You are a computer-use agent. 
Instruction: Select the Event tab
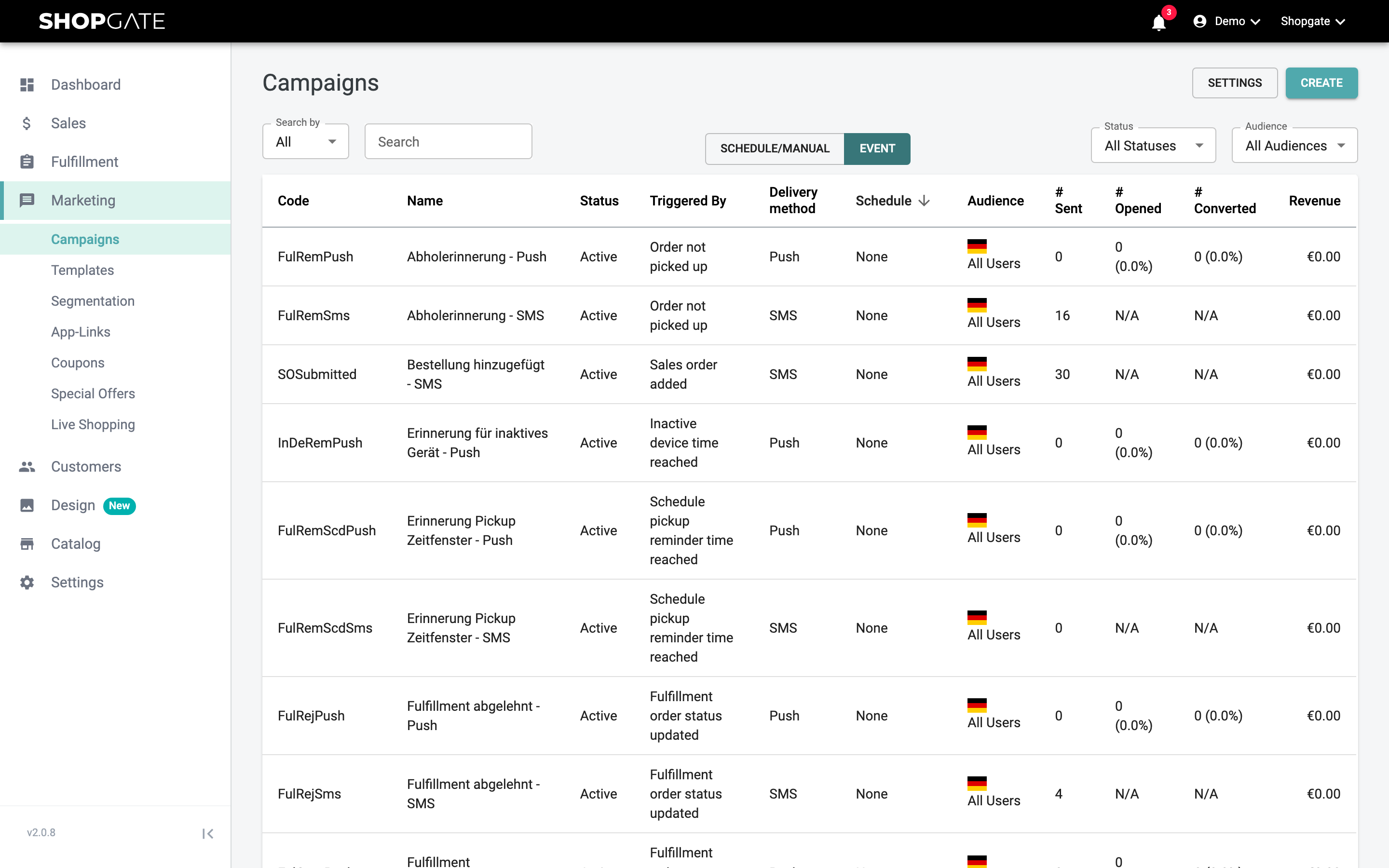(877, 149)
